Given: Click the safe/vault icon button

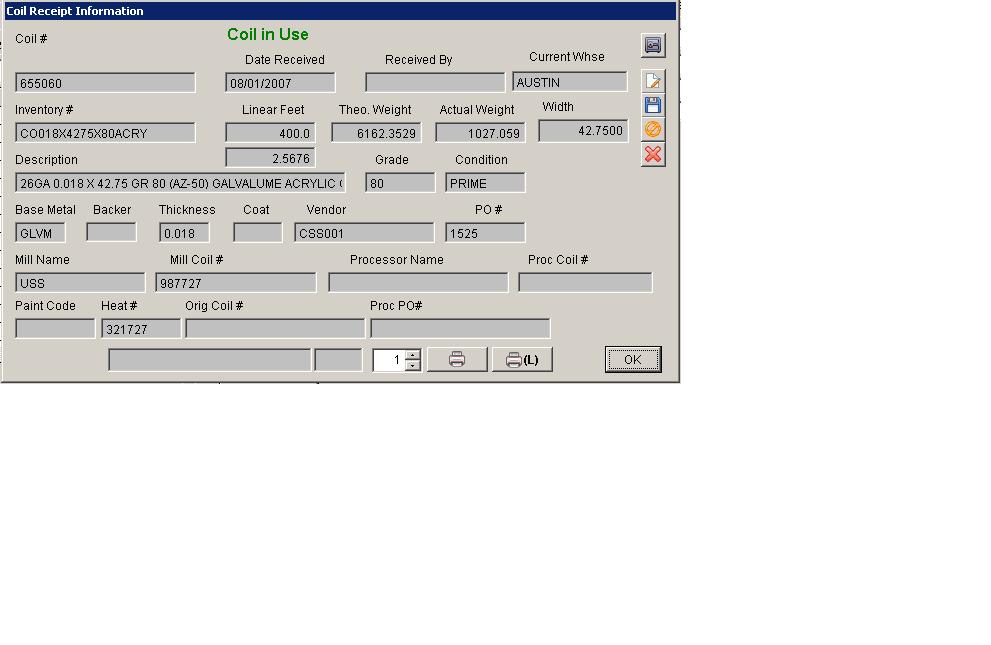Looking at the screenshot, I should tap(652, 45).
